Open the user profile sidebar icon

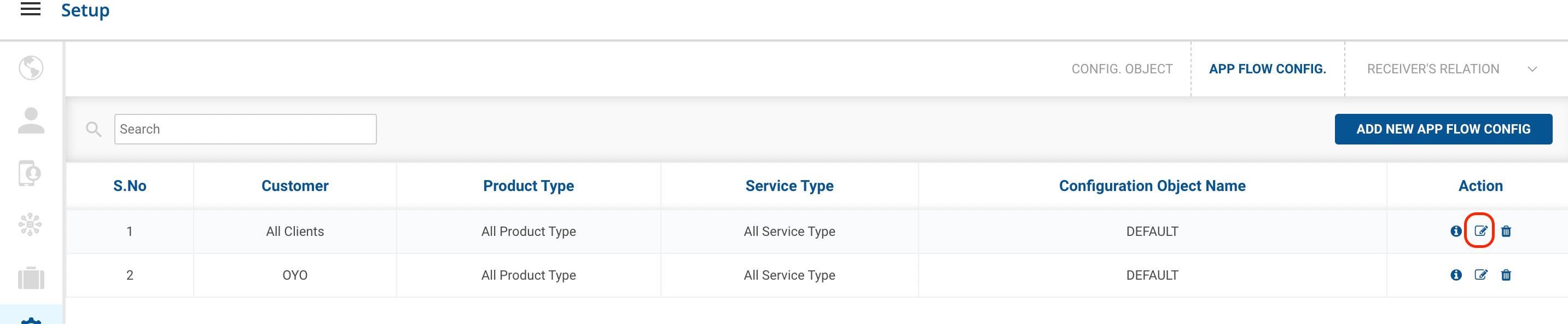click(31, 120)
